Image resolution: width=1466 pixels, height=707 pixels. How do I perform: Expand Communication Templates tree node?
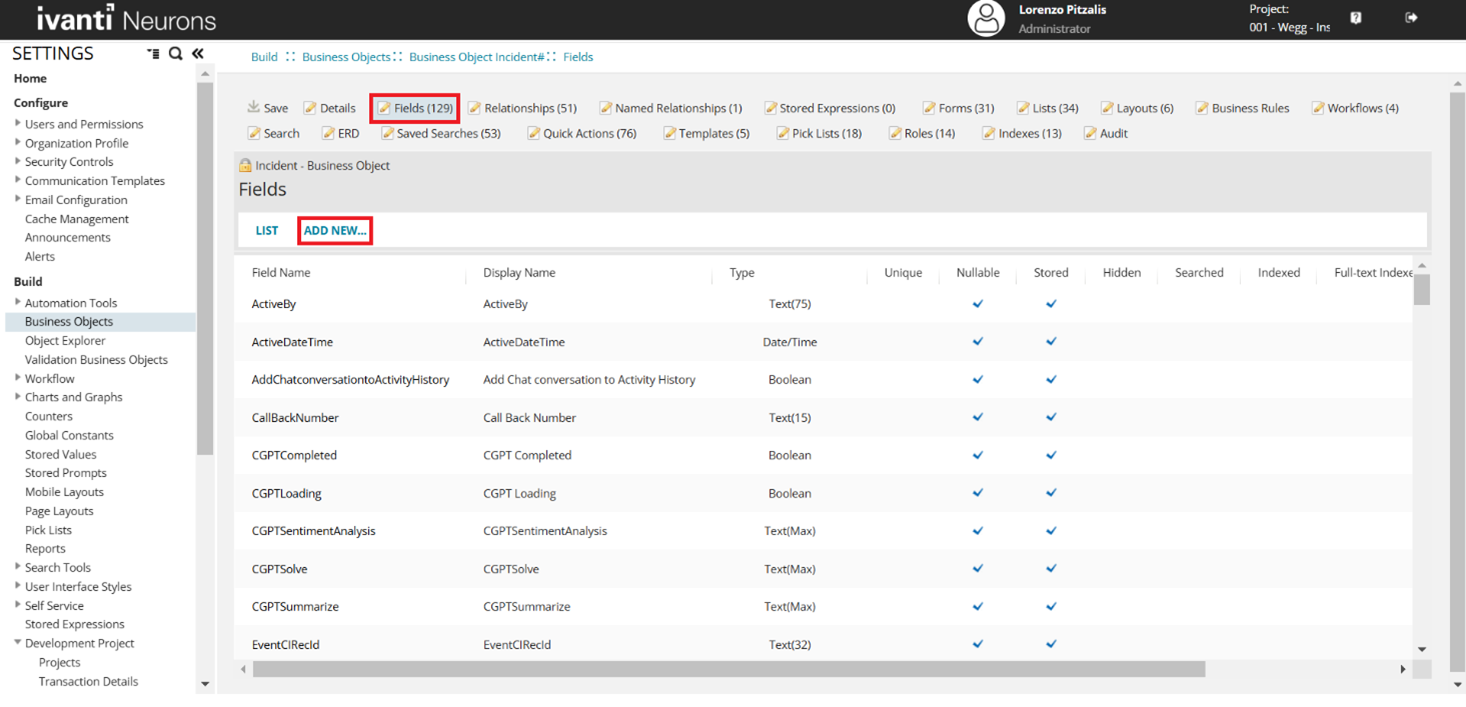point(18,180)
